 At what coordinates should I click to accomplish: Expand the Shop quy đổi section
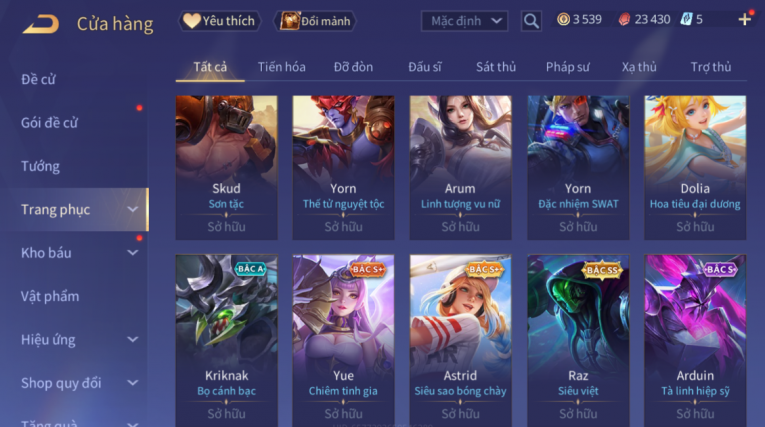coord(133,383)
